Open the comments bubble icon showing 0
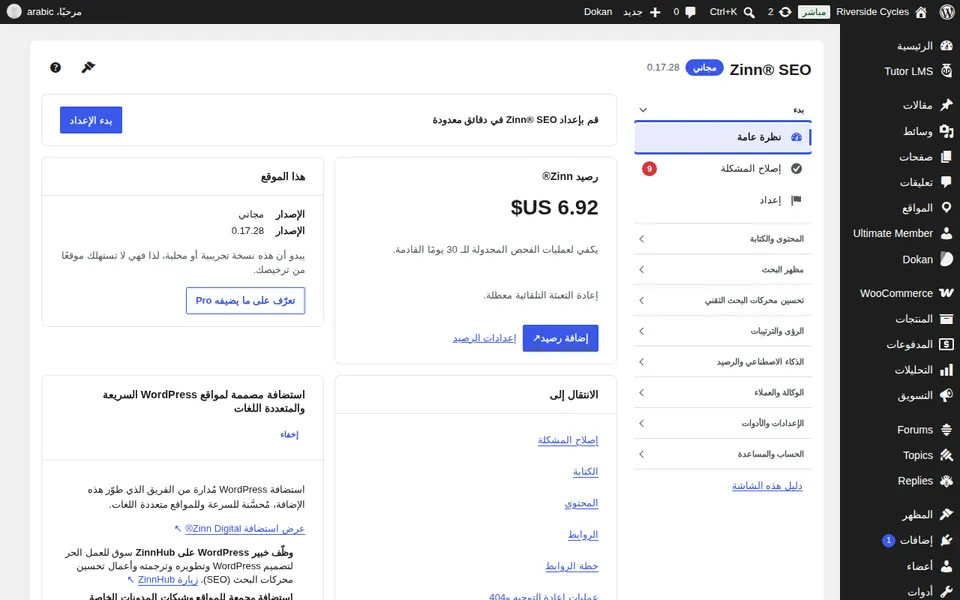The width and height of the screenshot is (960, 600). click(691, 12)
